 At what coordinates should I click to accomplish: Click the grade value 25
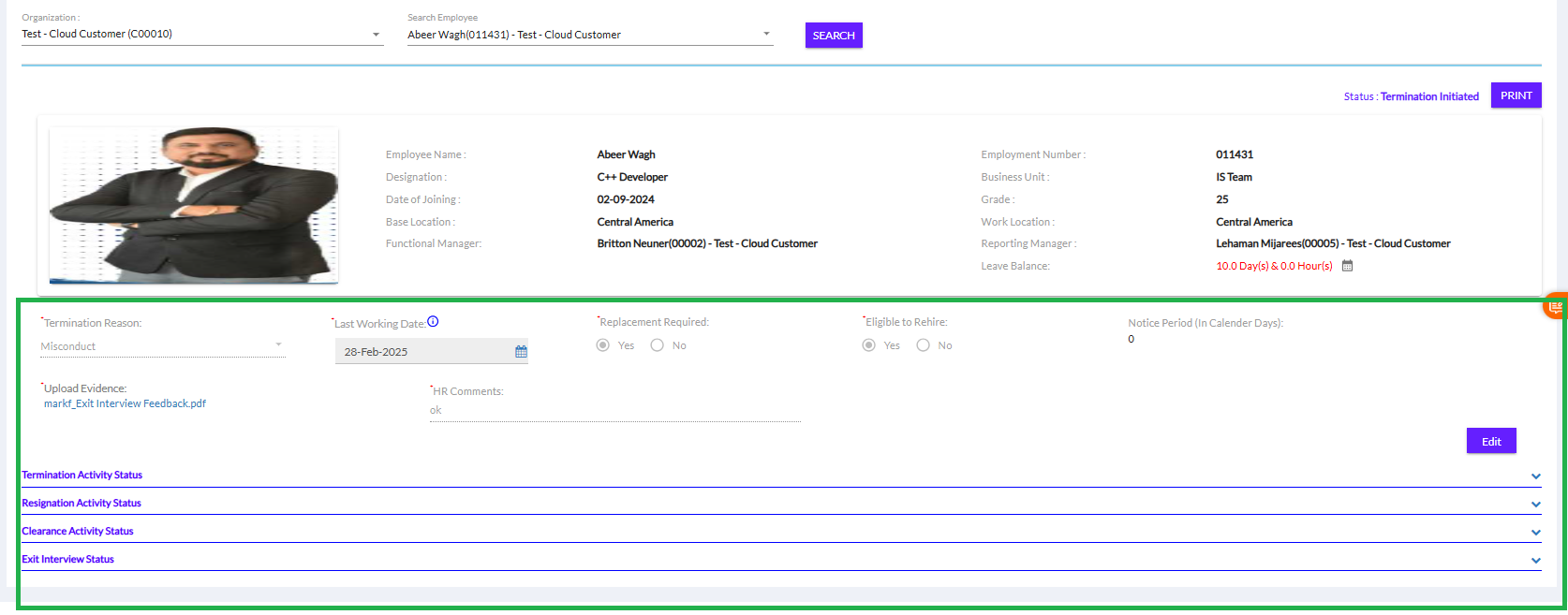[x=1222, y=200]
